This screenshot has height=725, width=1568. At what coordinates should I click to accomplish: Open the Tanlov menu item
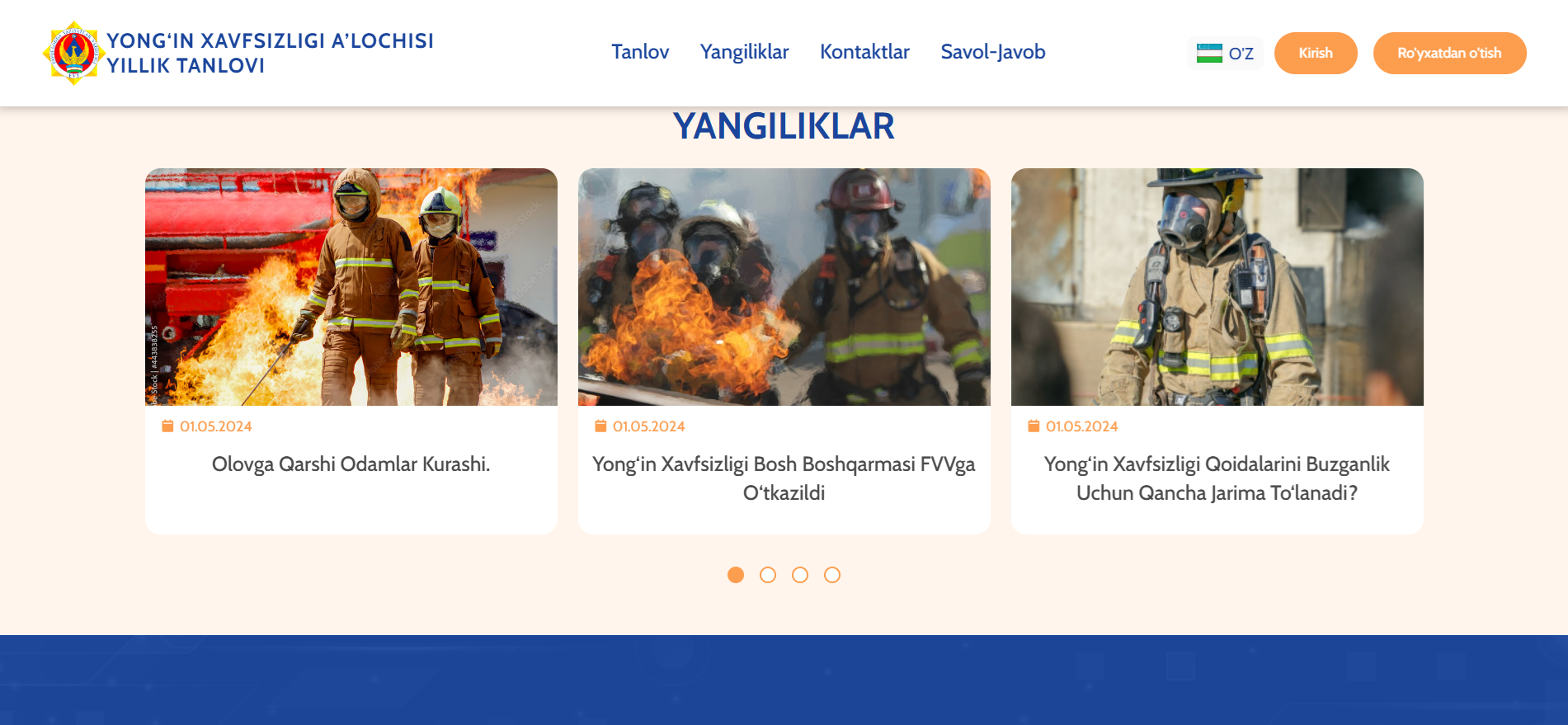point(640,52)
